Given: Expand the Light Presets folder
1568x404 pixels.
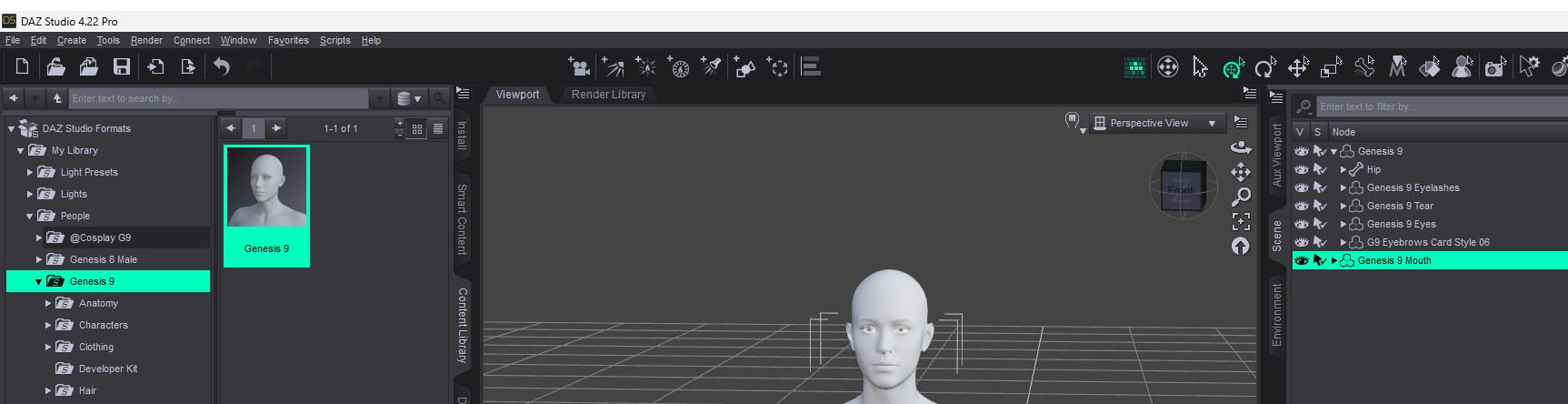Looking at the screenshot, I should (x=30, y=172).
